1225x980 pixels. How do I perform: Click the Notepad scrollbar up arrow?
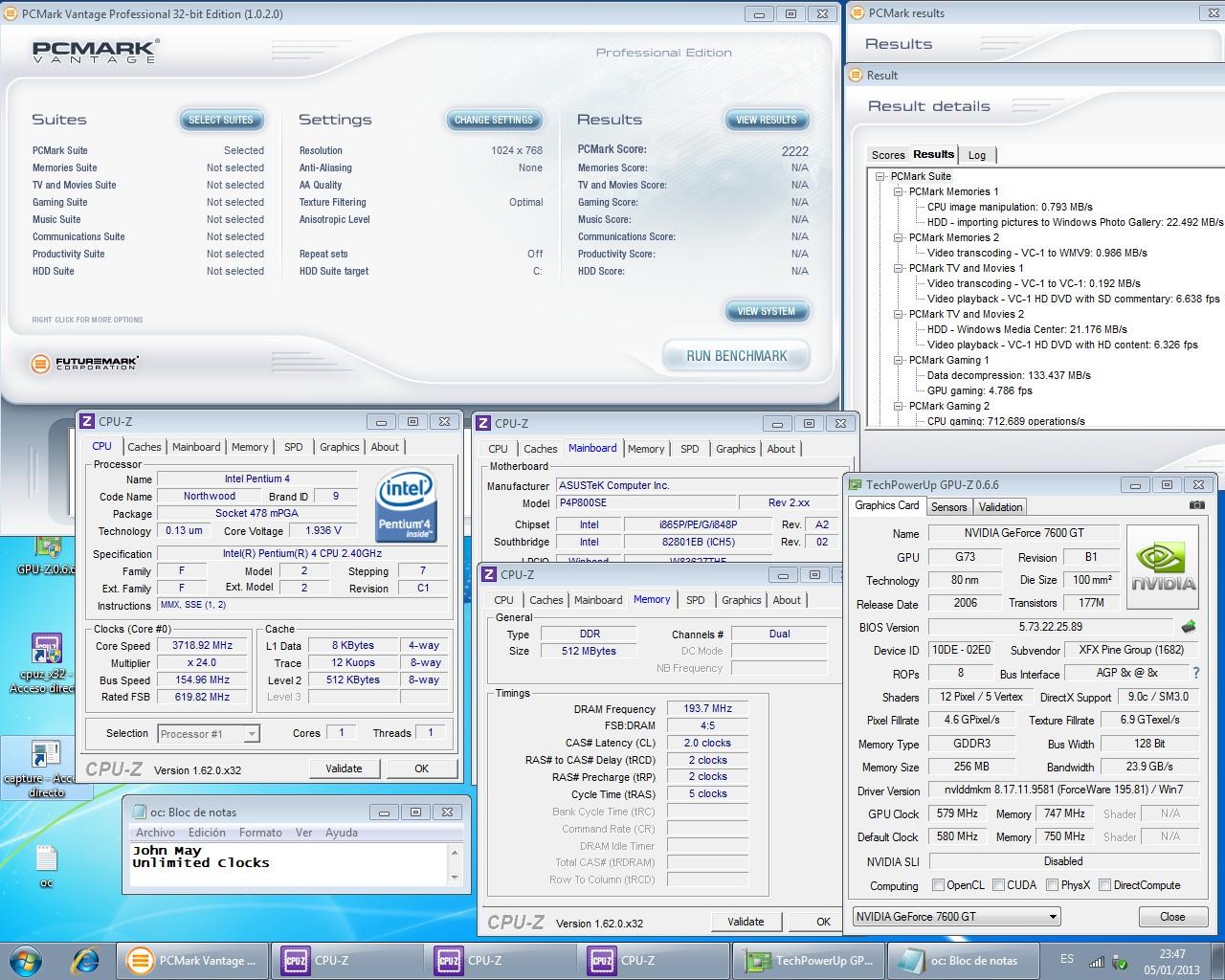455,852
